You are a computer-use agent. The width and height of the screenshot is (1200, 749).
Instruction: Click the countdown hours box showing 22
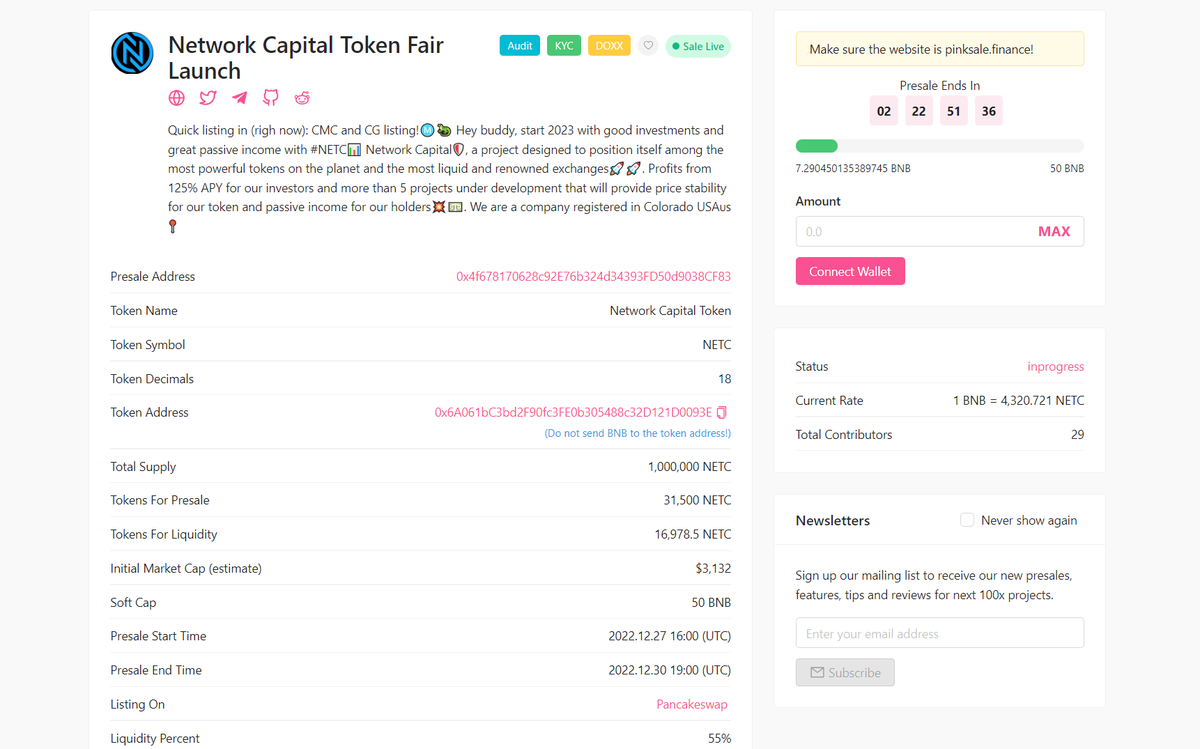coord(919,111)
